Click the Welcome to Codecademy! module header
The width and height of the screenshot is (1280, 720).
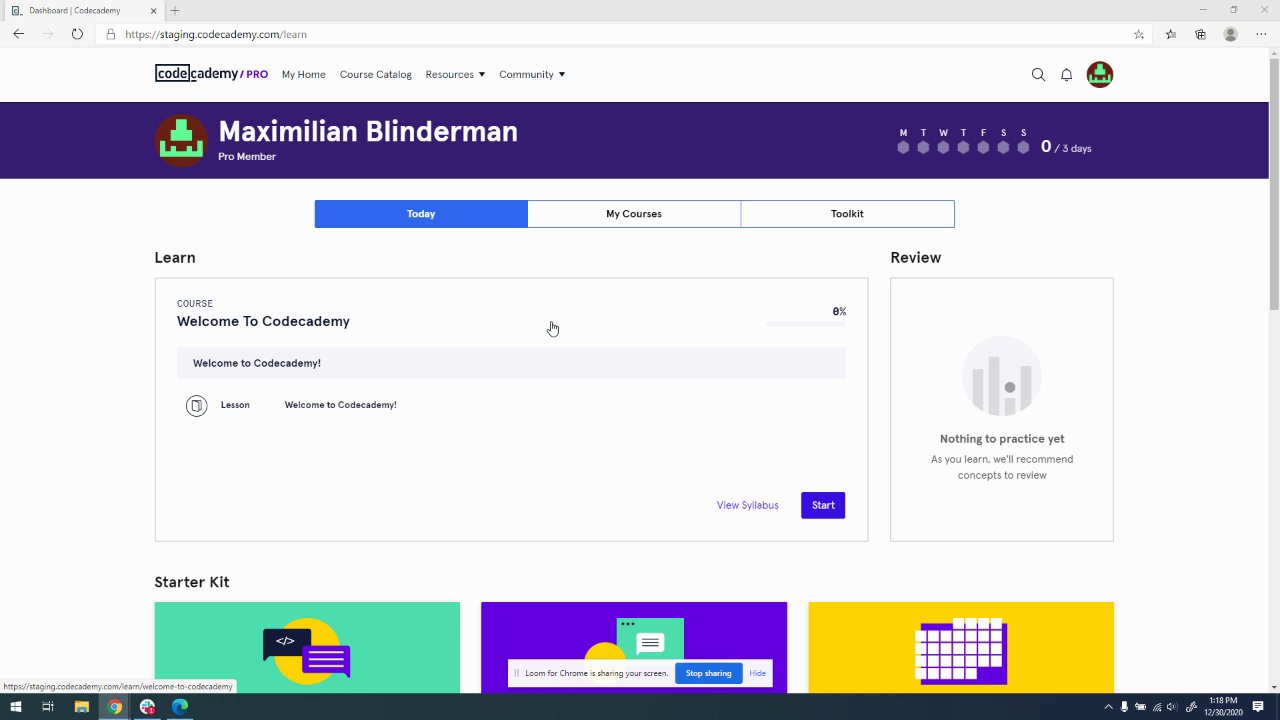point(511,363)
